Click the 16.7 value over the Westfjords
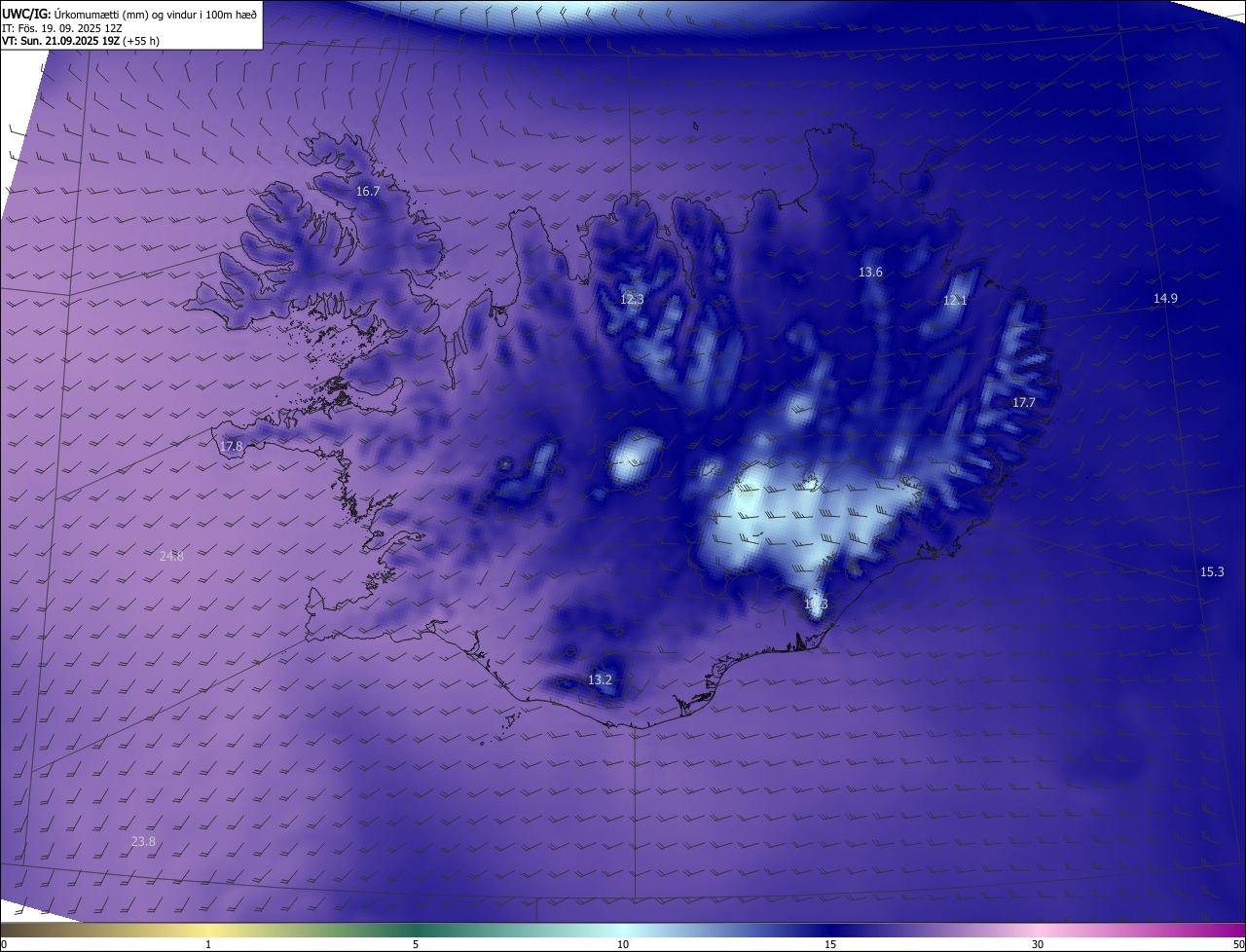 (x=368, y=192)
